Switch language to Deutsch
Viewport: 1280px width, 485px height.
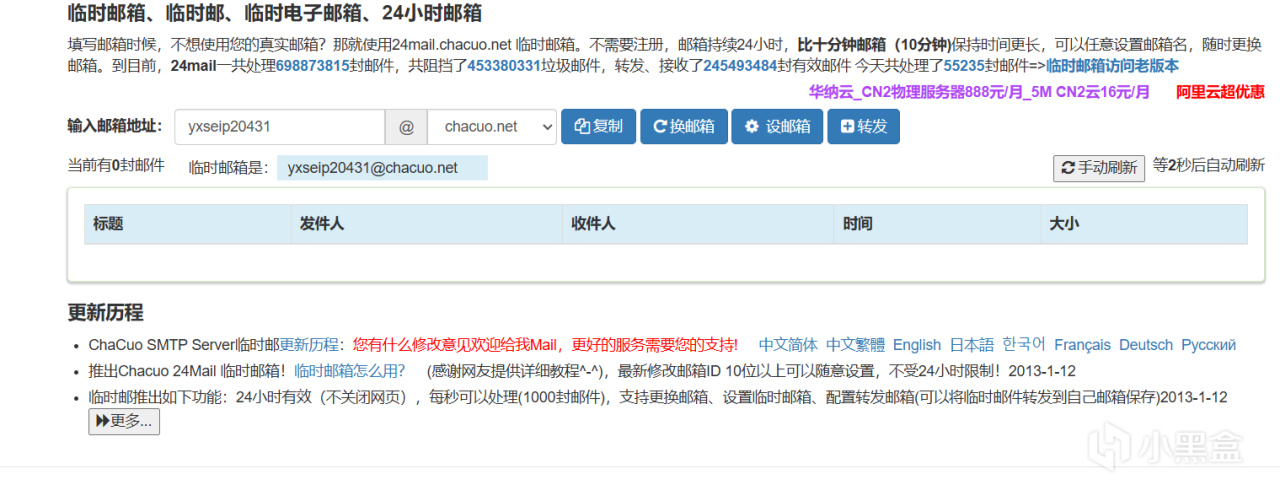pyautogui.click(x=1146, y=345)
